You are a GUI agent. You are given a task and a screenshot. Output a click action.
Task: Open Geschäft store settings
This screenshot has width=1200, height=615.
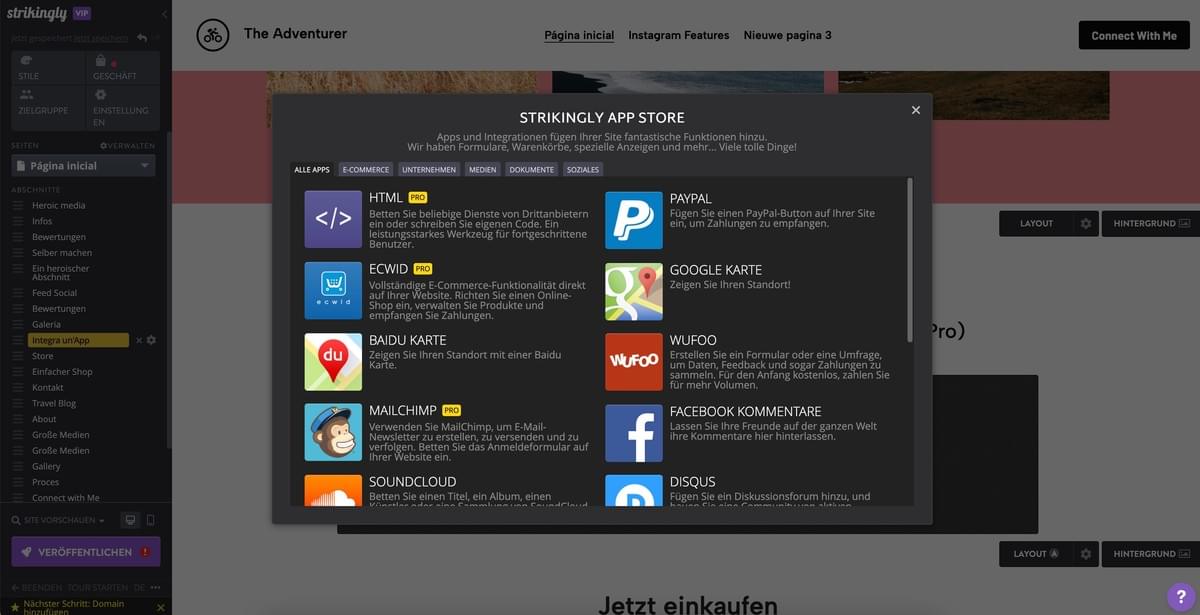point(123,67)
